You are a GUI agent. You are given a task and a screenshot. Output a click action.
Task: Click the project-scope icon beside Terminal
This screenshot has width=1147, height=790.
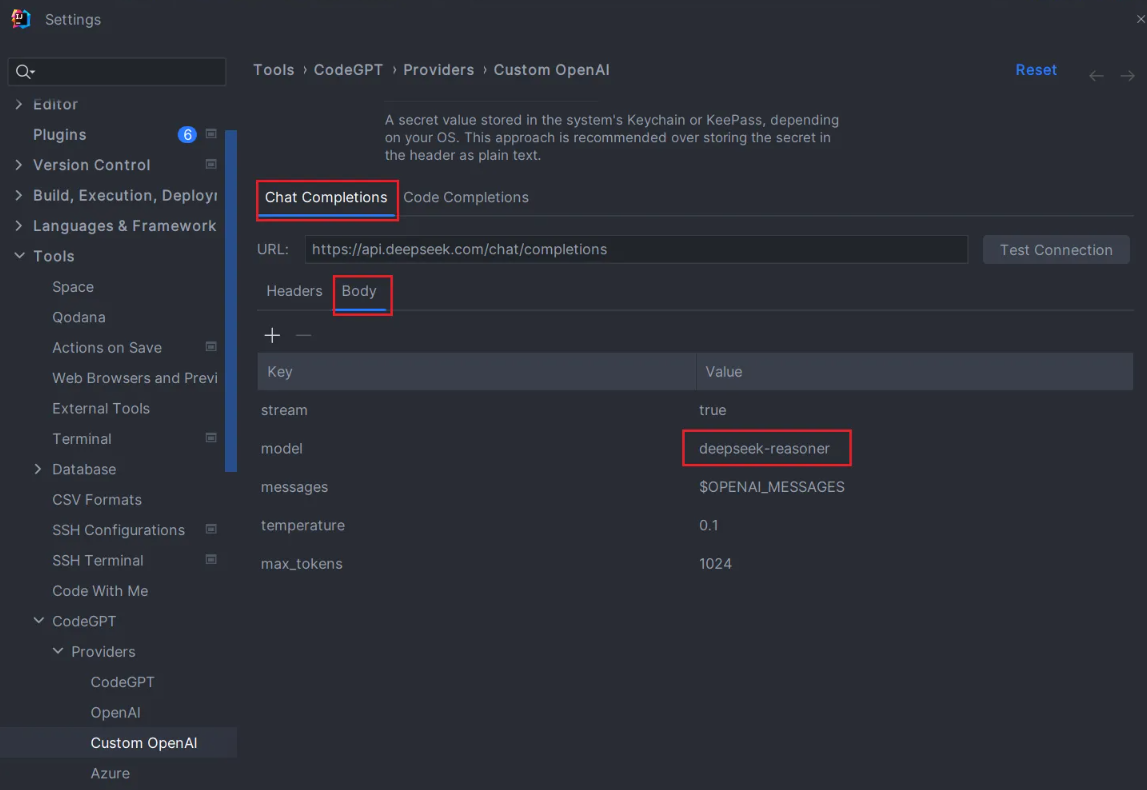(x=211, y=438)
